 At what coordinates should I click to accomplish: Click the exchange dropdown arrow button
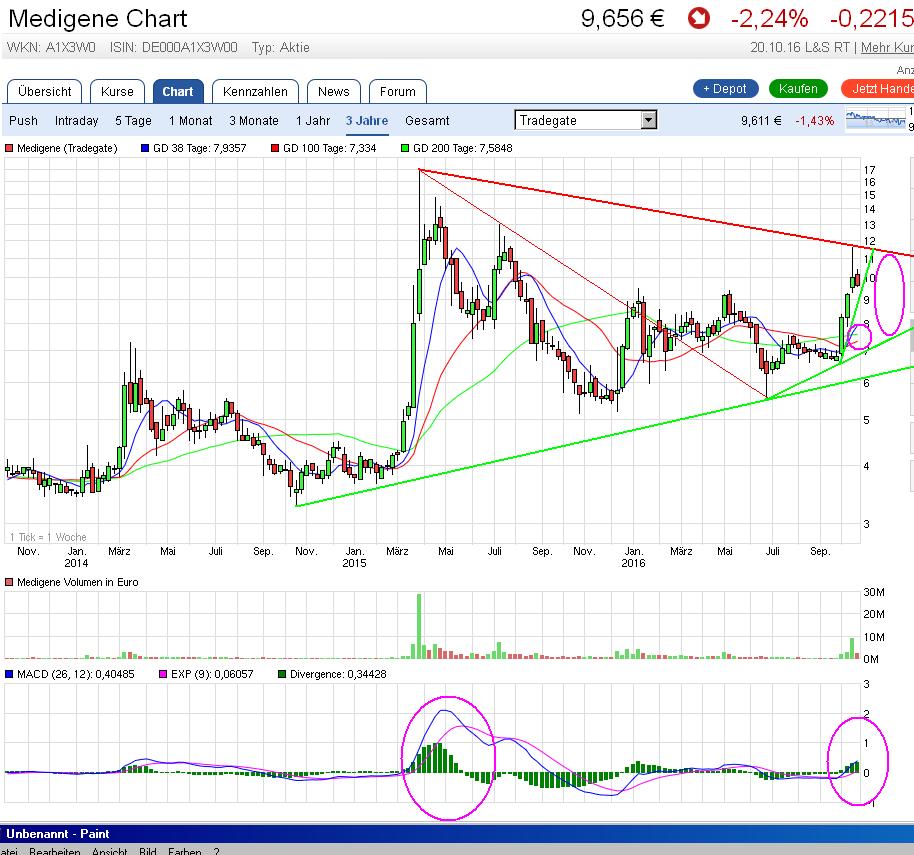tap(648, 120)
